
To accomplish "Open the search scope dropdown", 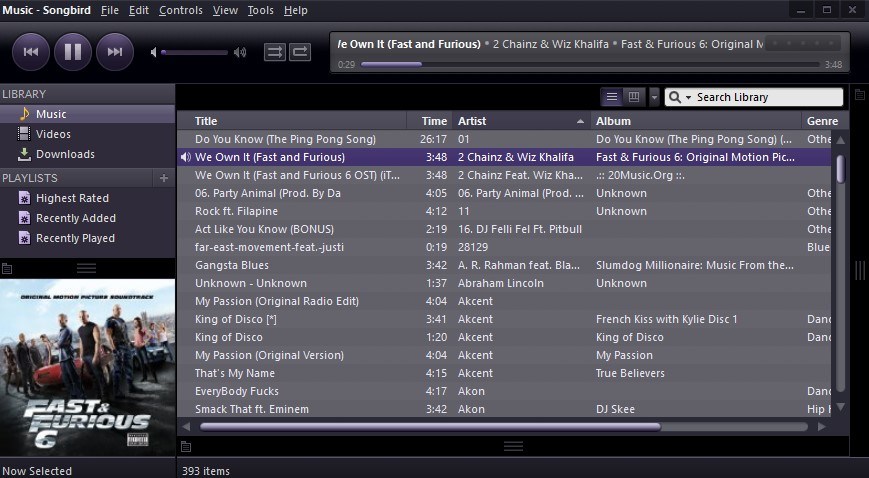I will [x=680, y=97].
